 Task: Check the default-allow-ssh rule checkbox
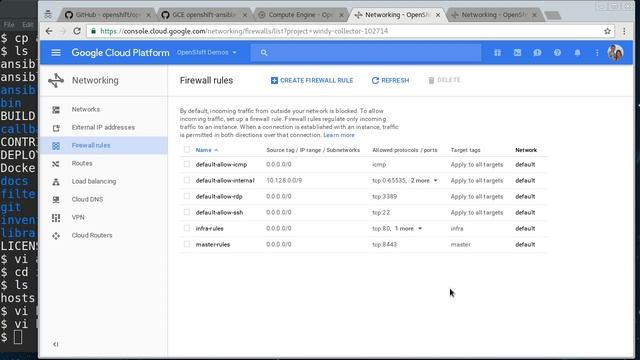187,212
